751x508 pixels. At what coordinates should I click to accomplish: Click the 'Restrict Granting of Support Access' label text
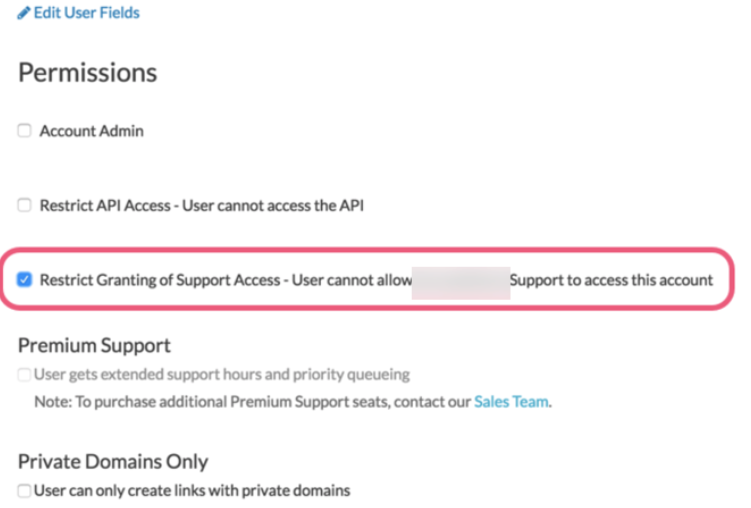coord(160,280)
